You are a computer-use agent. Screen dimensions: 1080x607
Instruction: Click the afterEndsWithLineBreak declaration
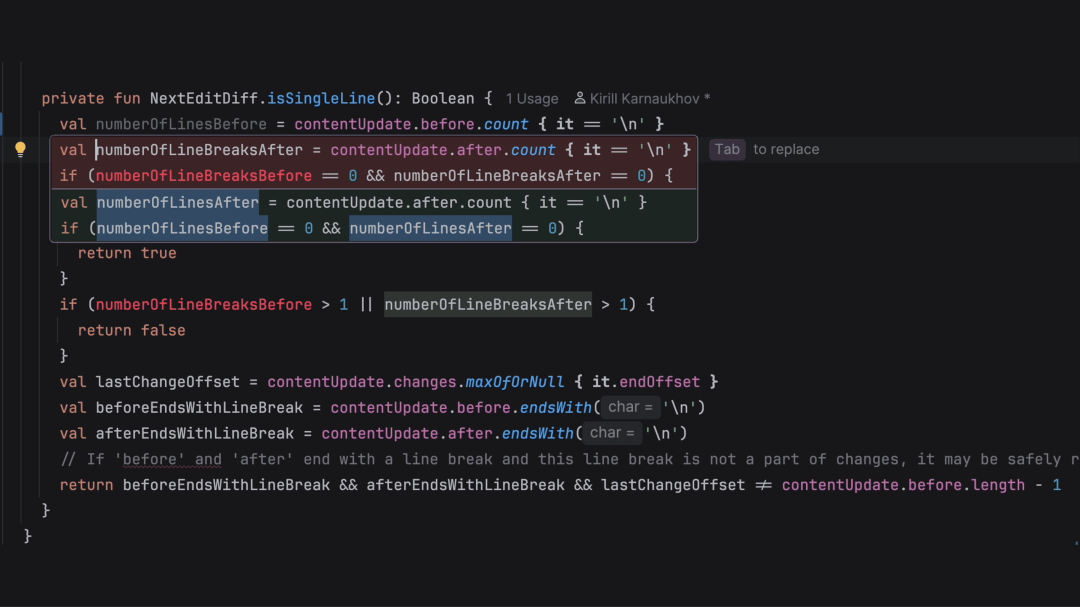pyautogui.click(x=195, y=433)
